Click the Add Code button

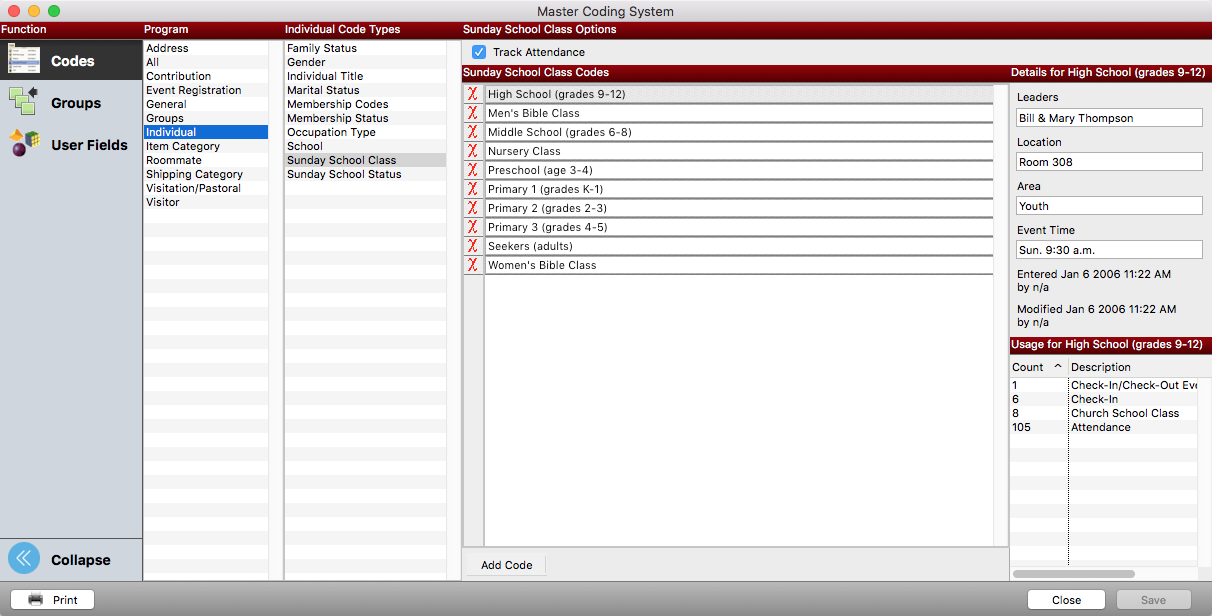tap(506, 565)
